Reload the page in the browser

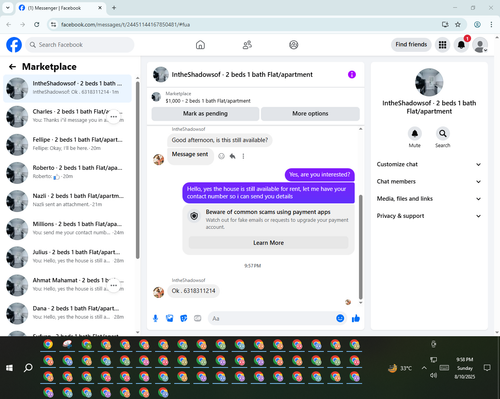37,24
